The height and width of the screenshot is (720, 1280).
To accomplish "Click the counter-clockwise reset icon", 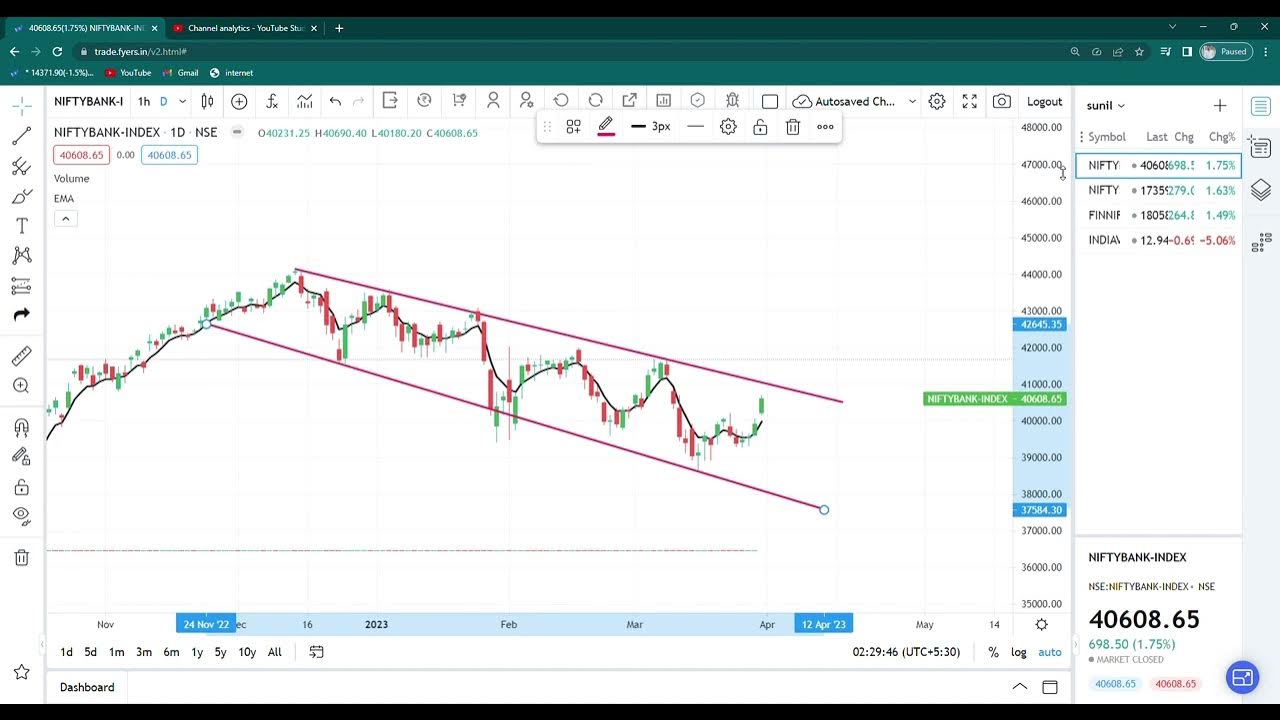I will click(x=561, y=101).
